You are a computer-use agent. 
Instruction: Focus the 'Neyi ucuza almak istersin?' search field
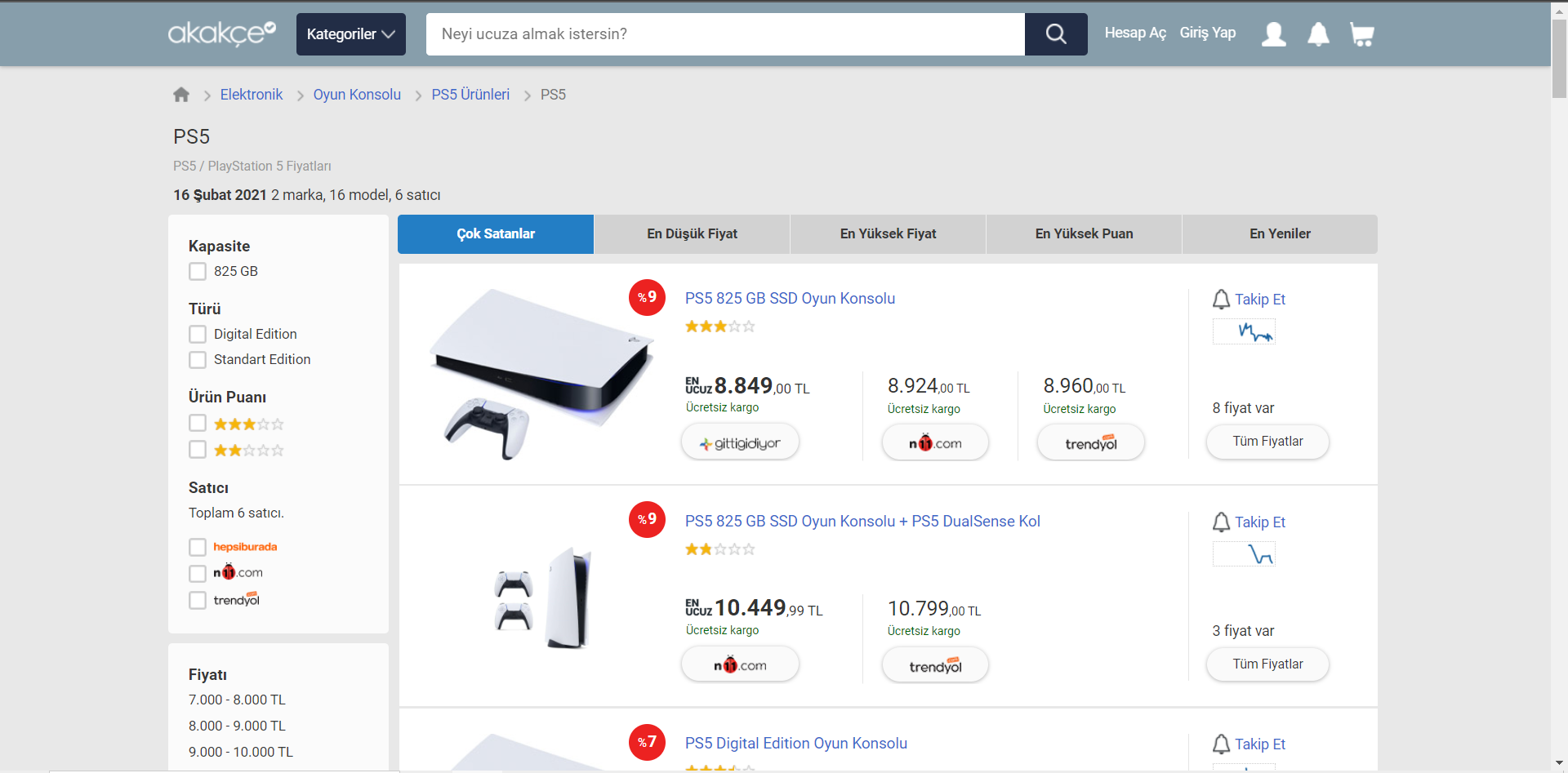coord(725,34)
